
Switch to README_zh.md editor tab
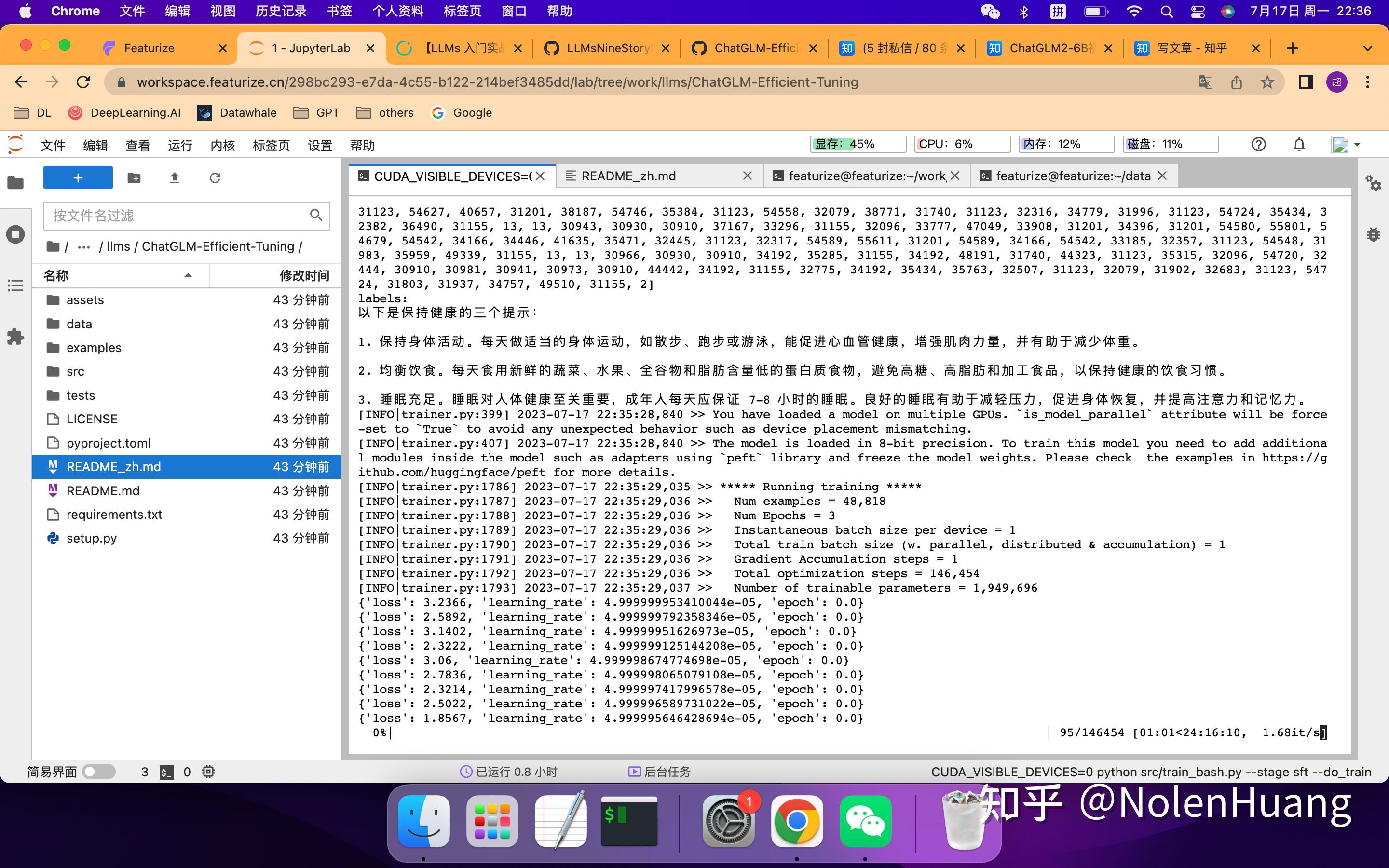[659, 176]
